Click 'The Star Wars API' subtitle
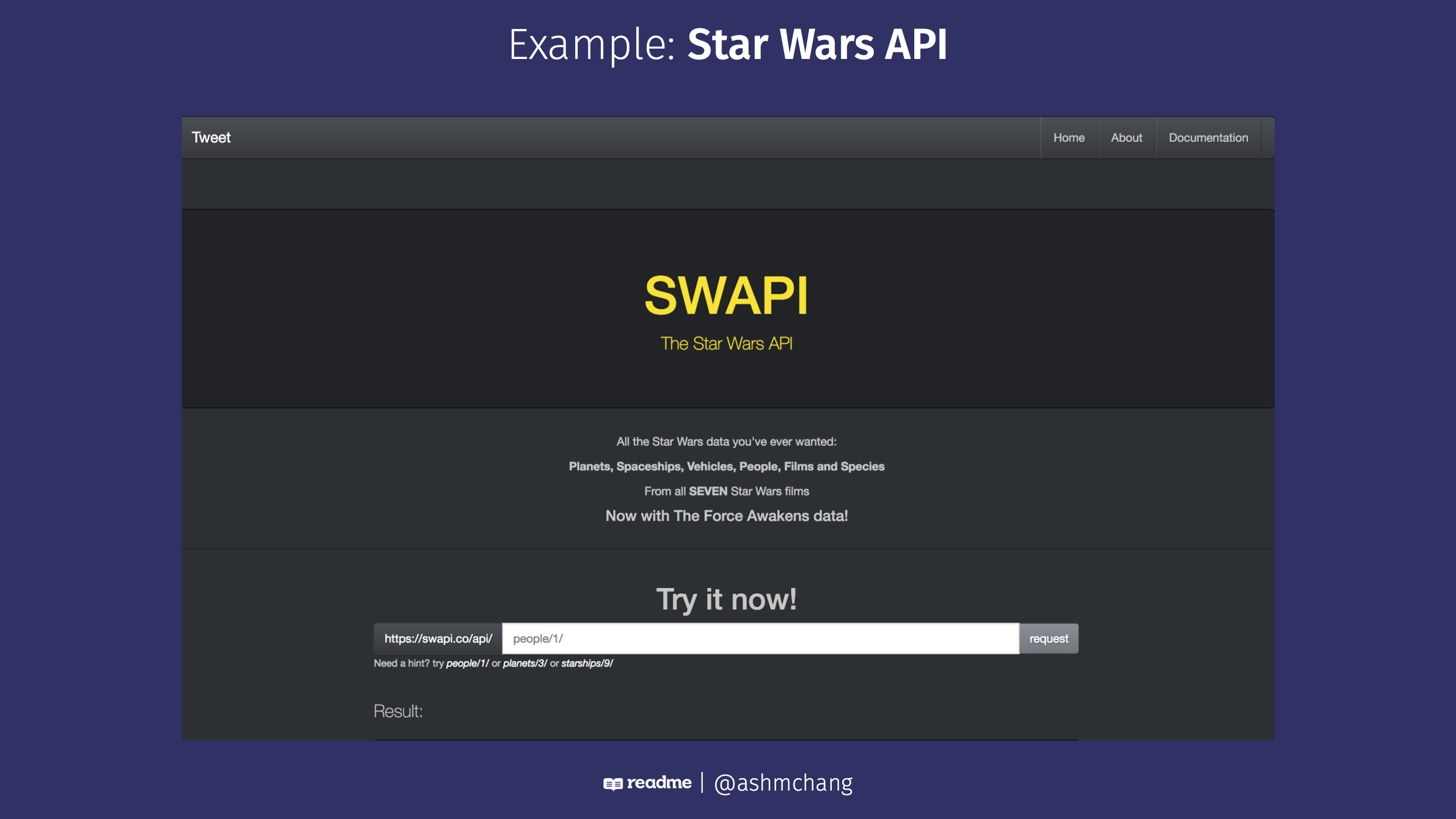 [727, 343]
